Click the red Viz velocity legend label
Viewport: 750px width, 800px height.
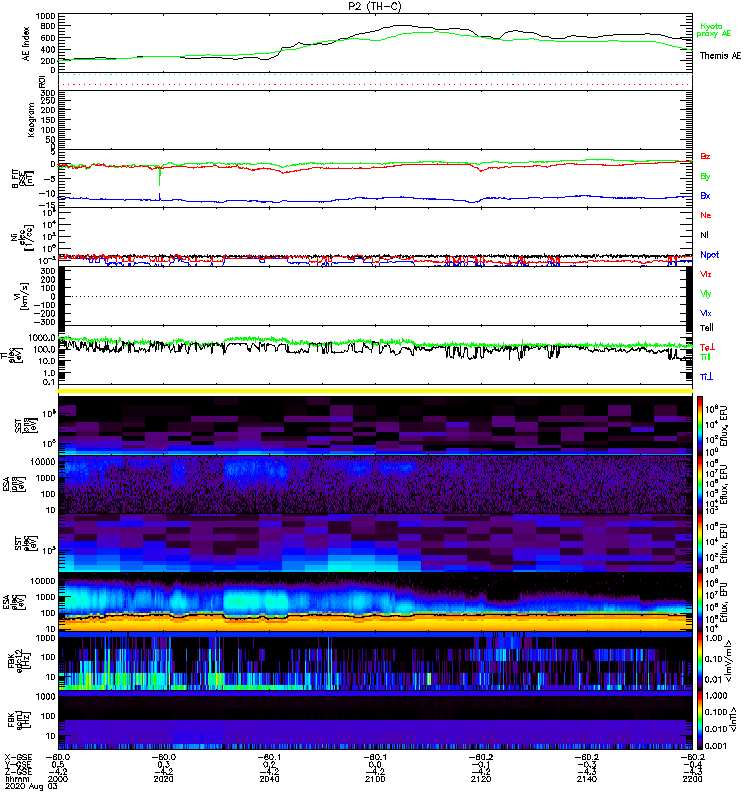(705, 274)
